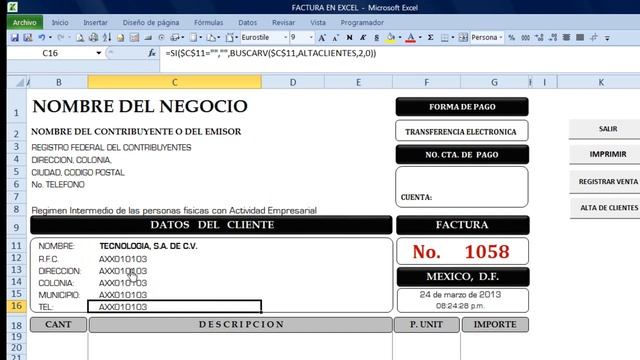640x360 pixels.
Task: Switch to the Vista ribbon tab
Action: [318, 22]
